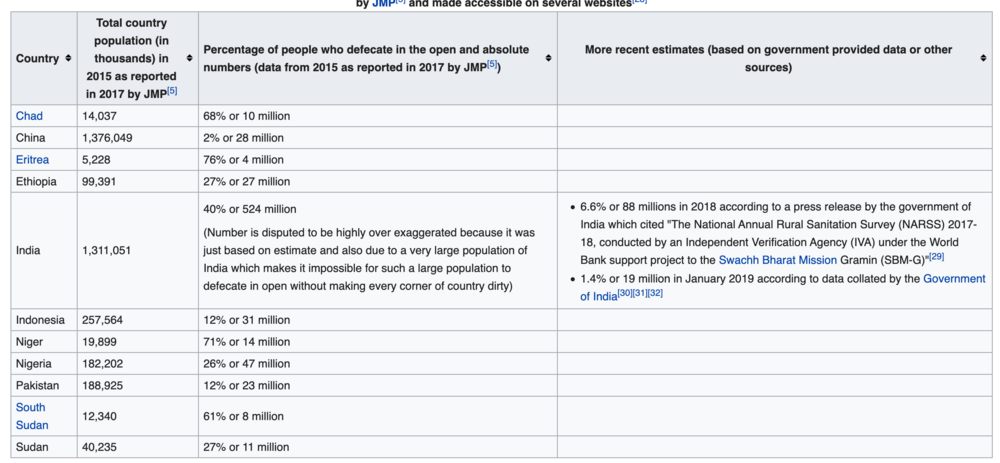Open citation [5] in population column header
The width and height of the screenshot is (1000, 463).
pyautogui.click(x=172, y=91)
